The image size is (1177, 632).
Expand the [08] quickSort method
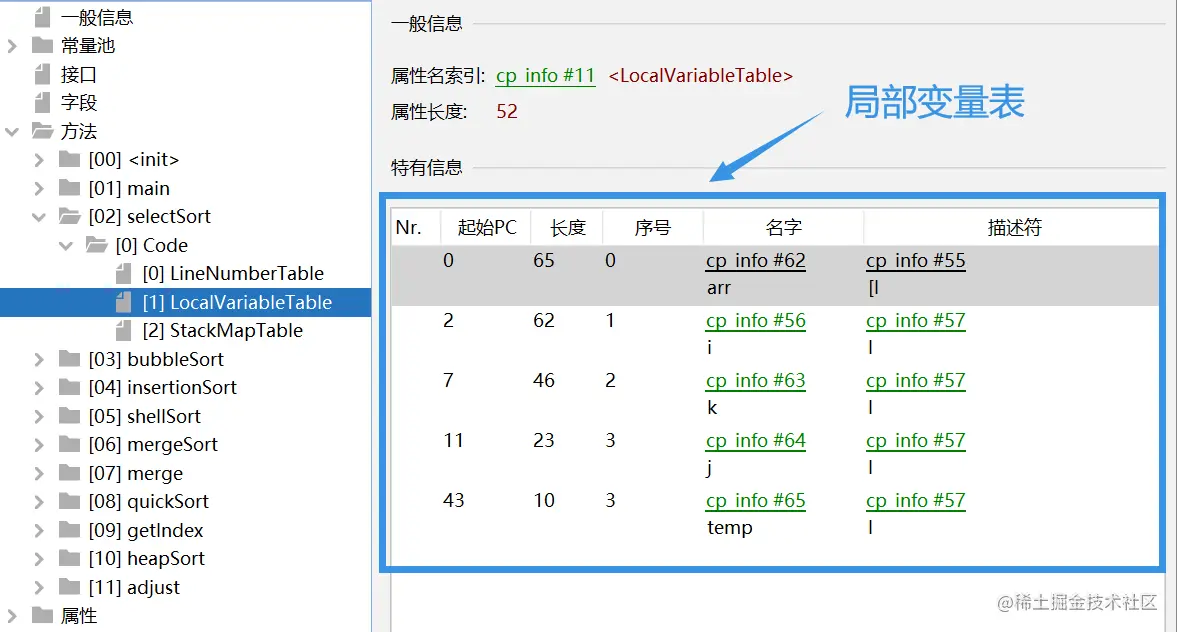click(x=39, y=502)
